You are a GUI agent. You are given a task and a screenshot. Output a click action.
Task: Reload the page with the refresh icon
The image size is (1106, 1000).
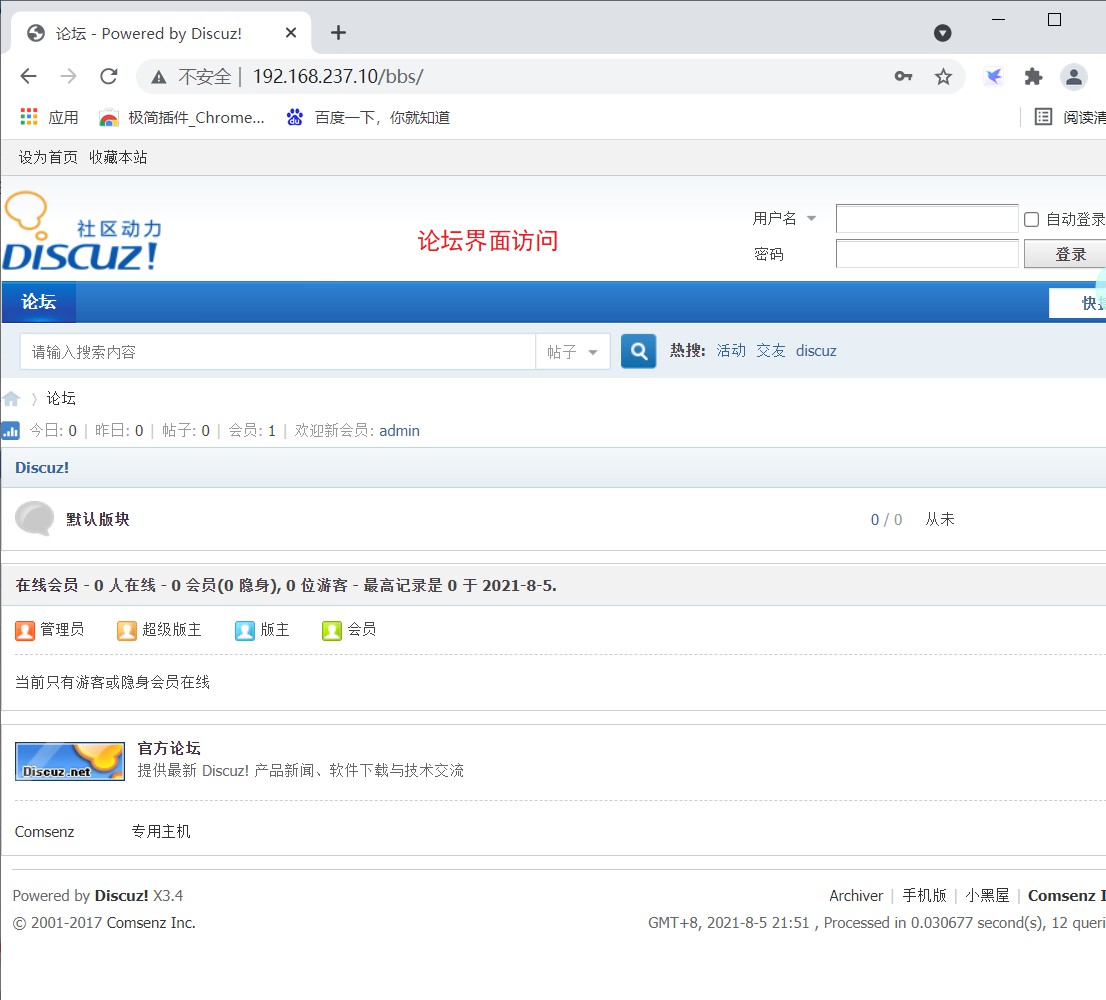click(x=109, y=76)
